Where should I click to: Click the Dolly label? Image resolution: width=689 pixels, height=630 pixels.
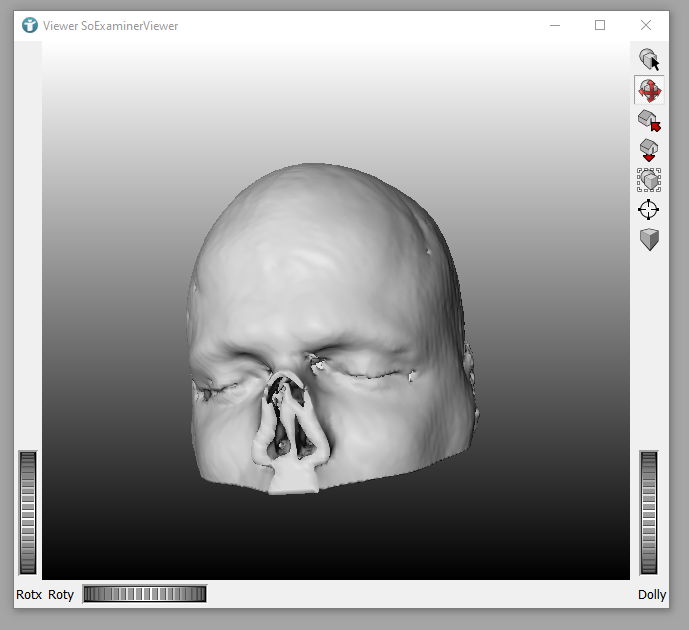(652, 595)
